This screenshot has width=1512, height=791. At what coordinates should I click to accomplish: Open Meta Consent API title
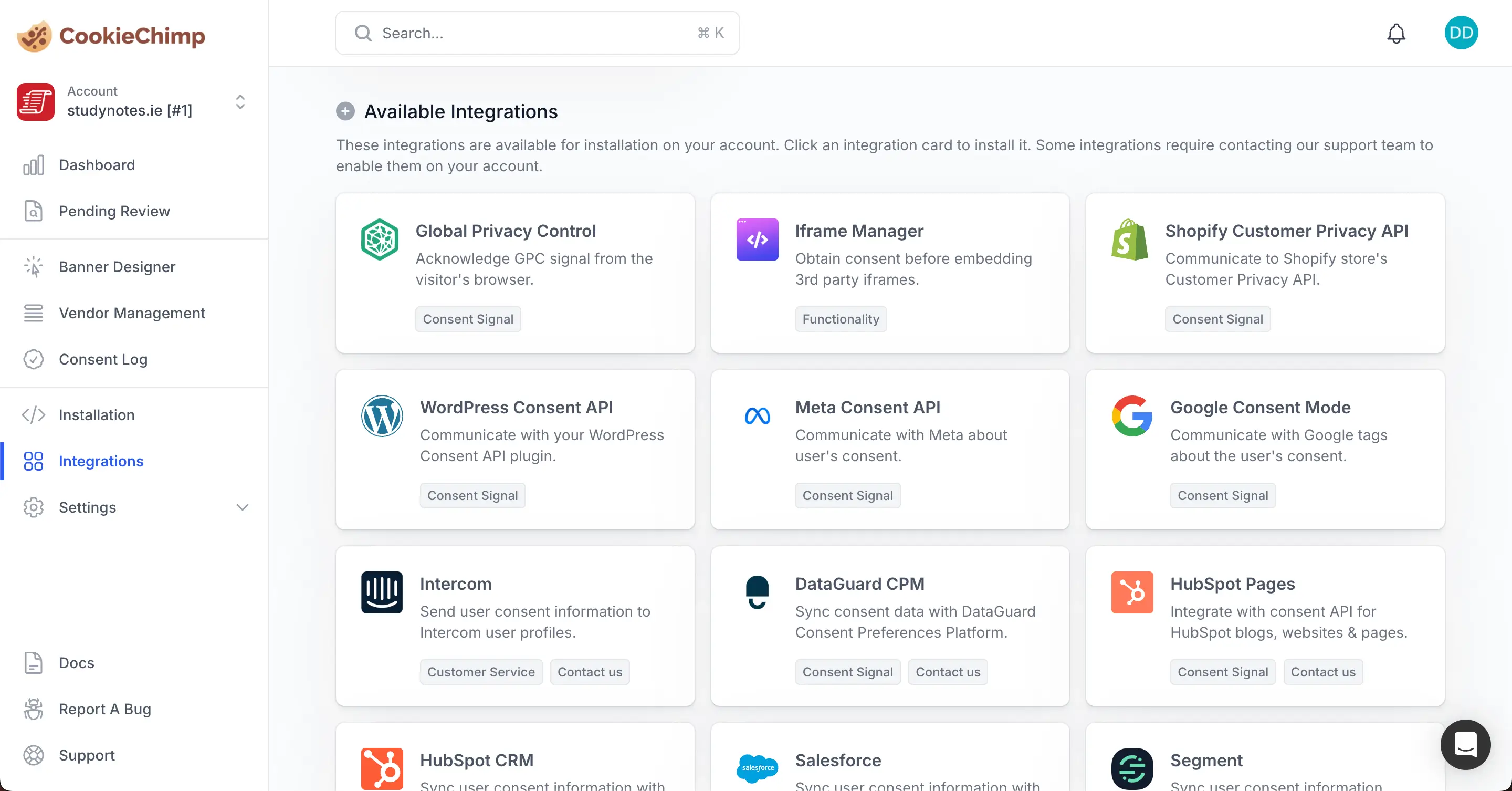pos(867,407)
